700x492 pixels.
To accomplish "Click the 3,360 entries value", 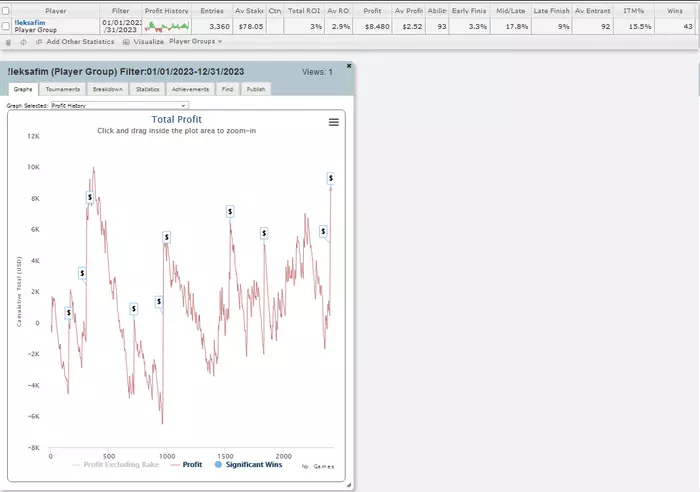I will (220, 27).
